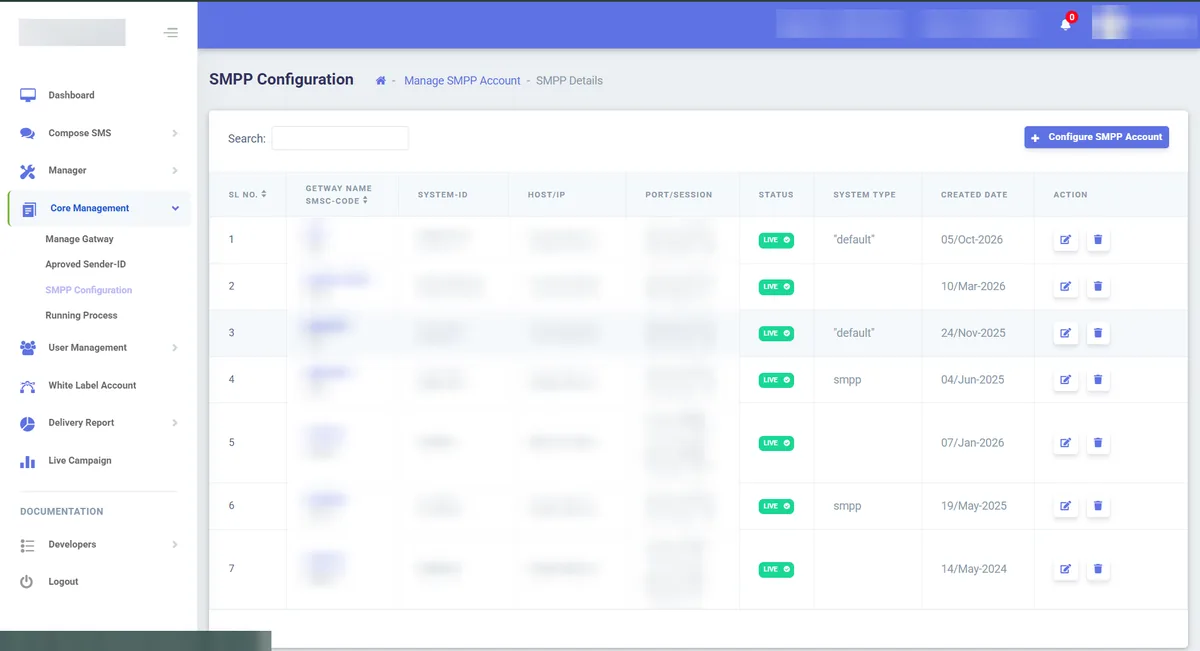Delete the account created 24/Nov-2025
Viewport: 1200px width, 651px height.
[x=1098, y=333]
